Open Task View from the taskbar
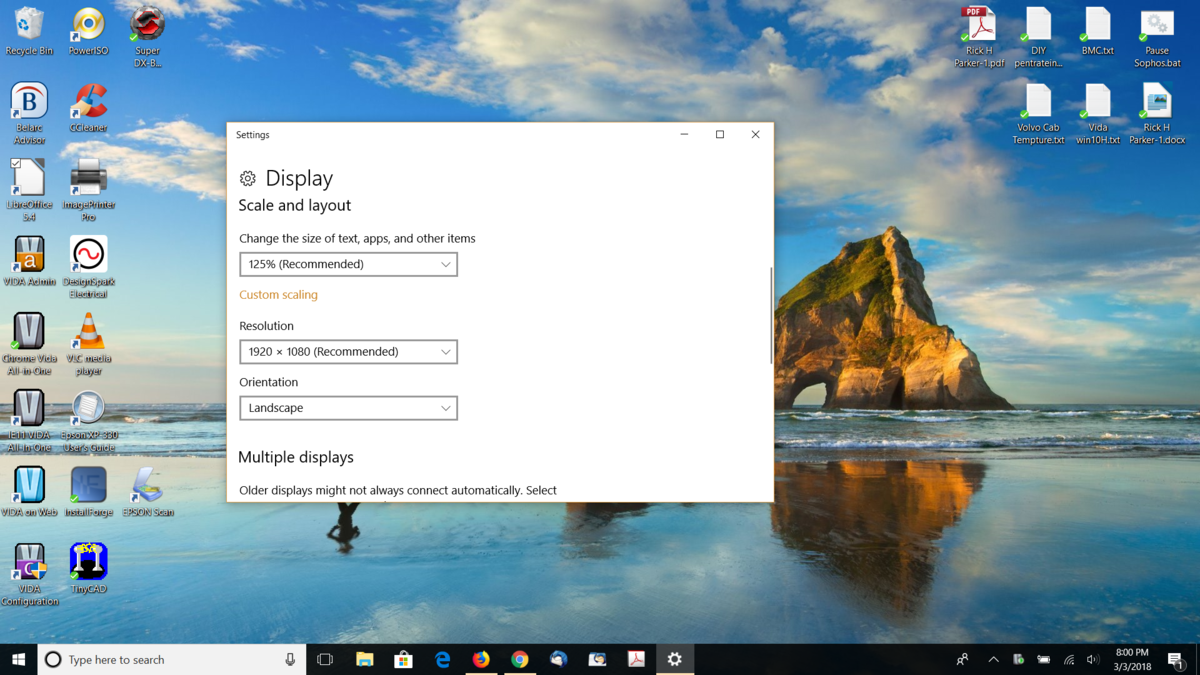 [325, 660]
